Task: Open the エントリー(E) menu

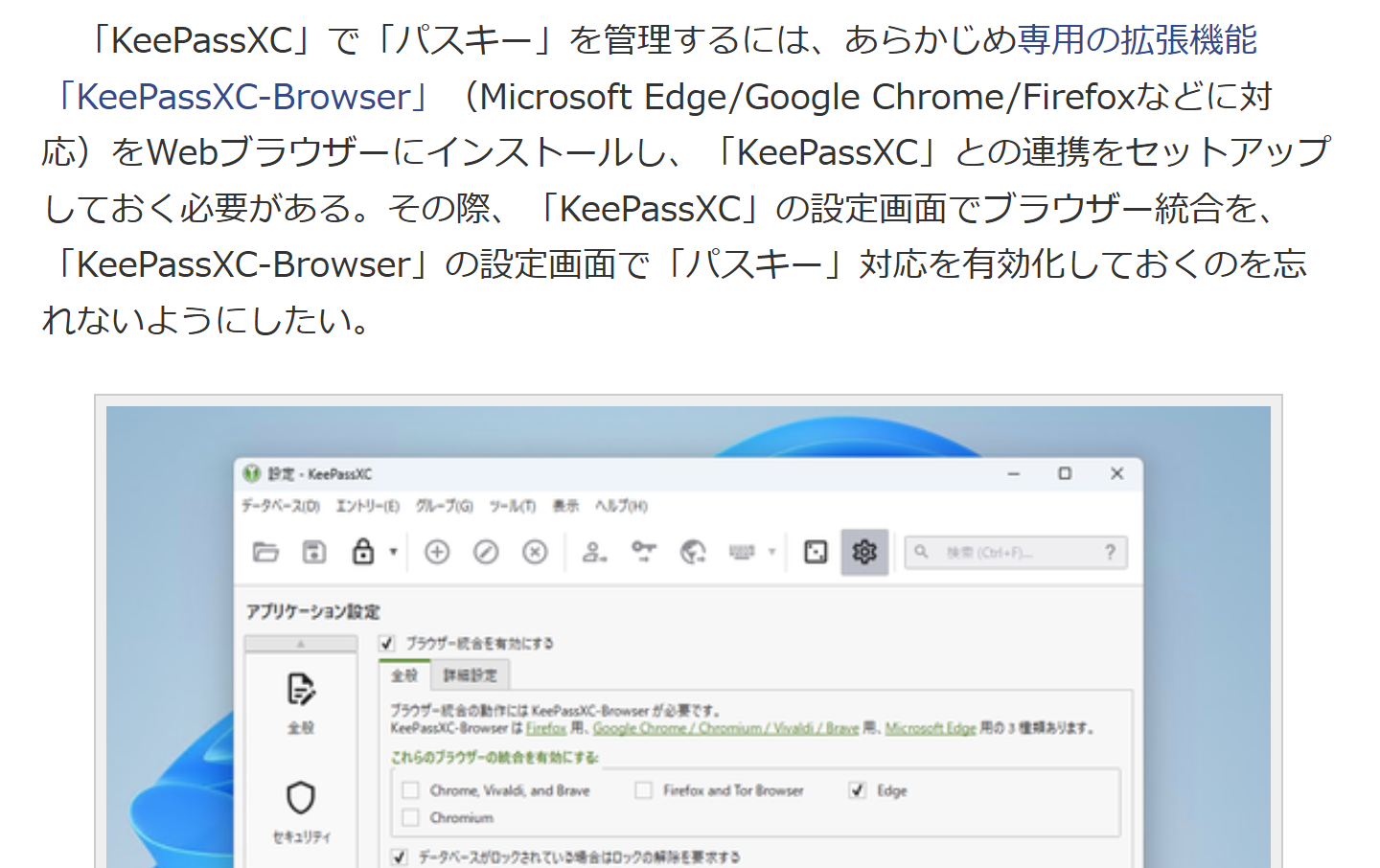Action: click(368, 506)
